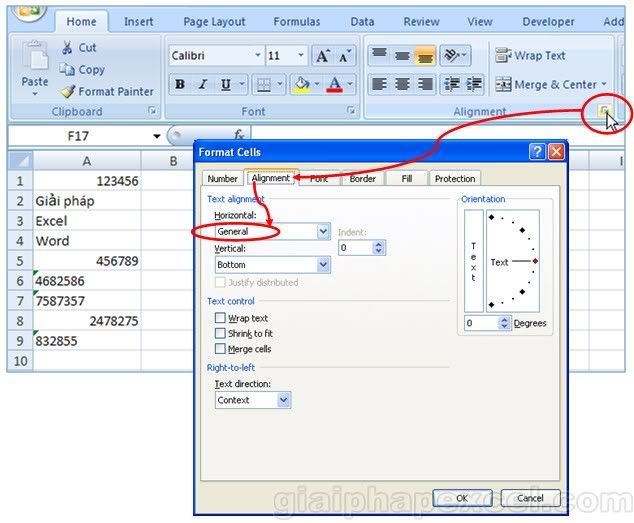
Task: Check the Shrink to fit option
Action: pos(220,333)
